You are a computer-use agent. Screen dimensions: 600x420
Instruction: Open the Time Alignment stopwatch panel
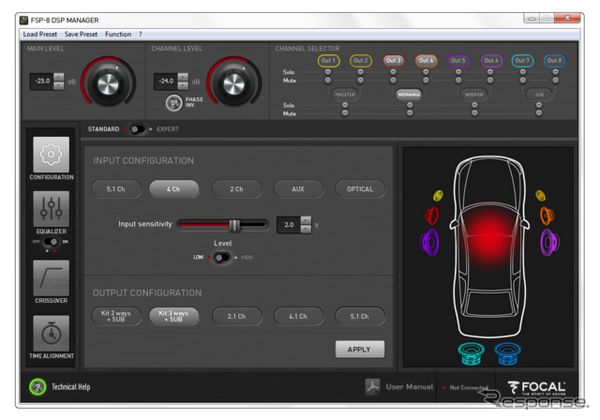pyautogui.click(x=51, y=333)
